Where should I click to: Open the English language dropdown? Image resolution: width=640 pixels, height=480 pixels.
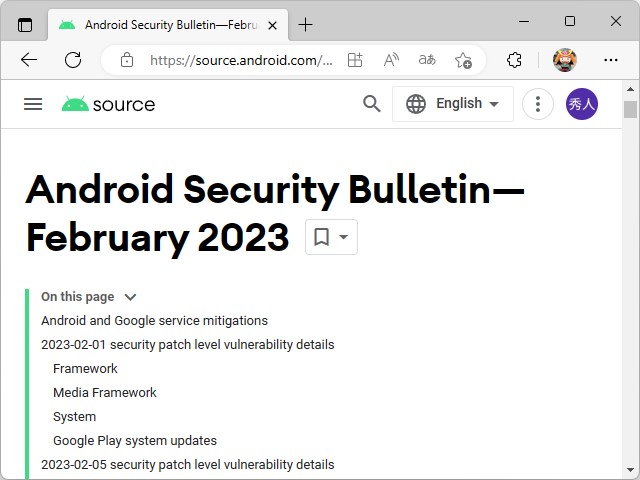coord(453,104)
